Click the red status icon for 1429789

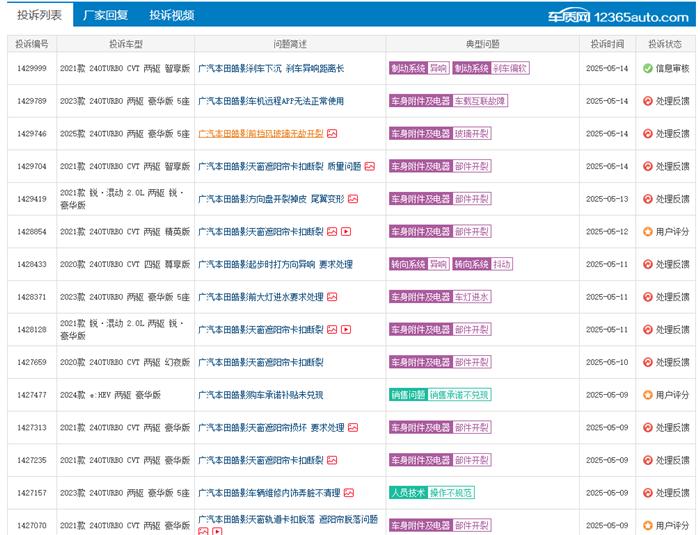point(648,101)
